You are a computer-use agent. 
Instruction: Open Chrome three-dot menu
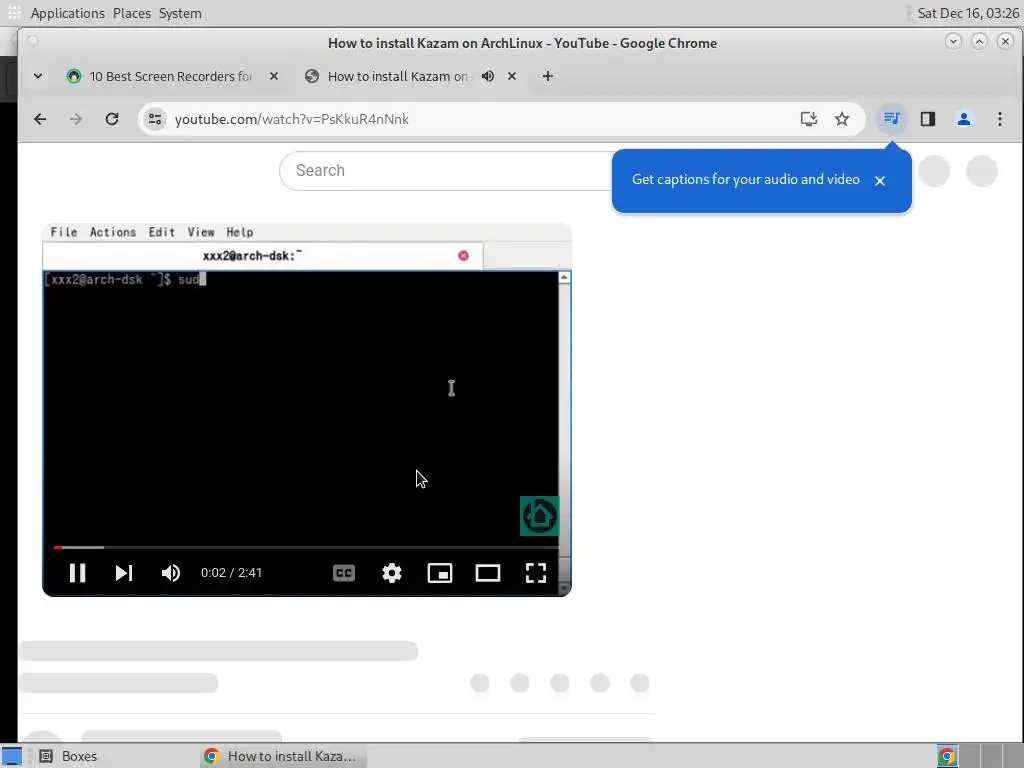(999, 119)
